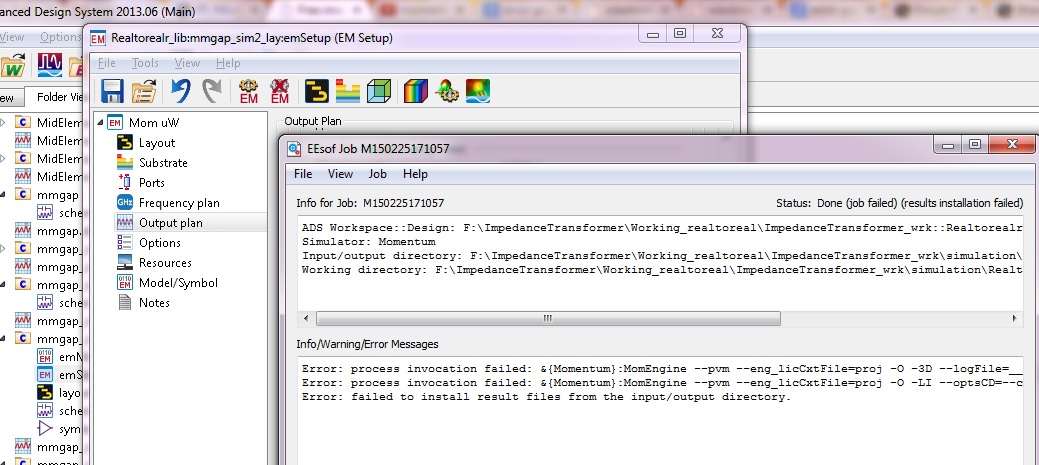1039x465 pixels.
Task: Click the EM icon with red X
Action: pos(280,91)
